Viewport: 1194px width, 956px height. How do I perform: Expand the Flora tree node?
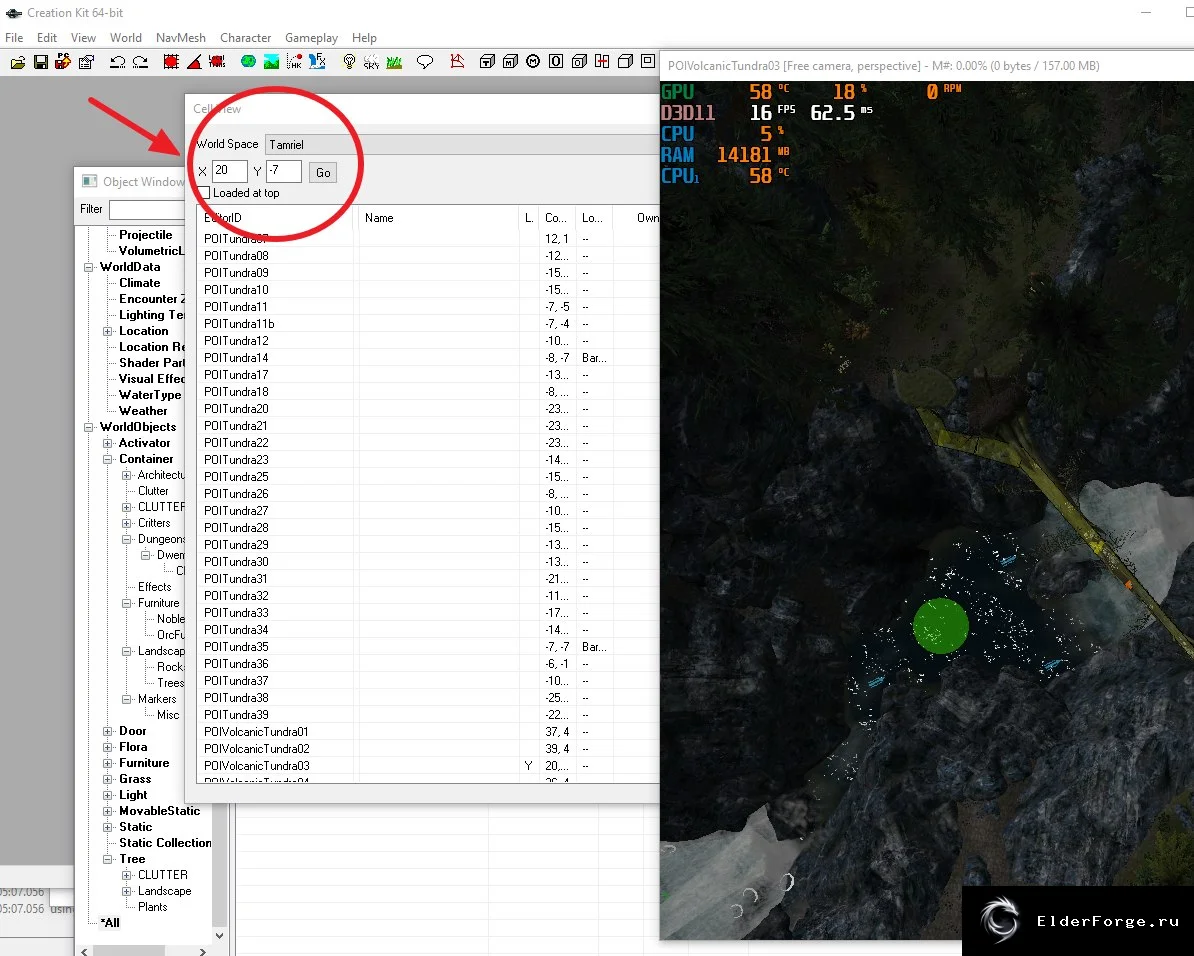click(x=107, y=747)
